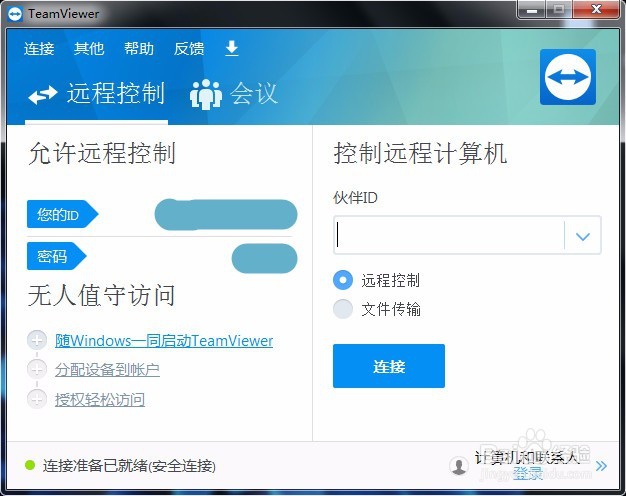
Task: Open the 反馈 menu
Action: point(189,49)
